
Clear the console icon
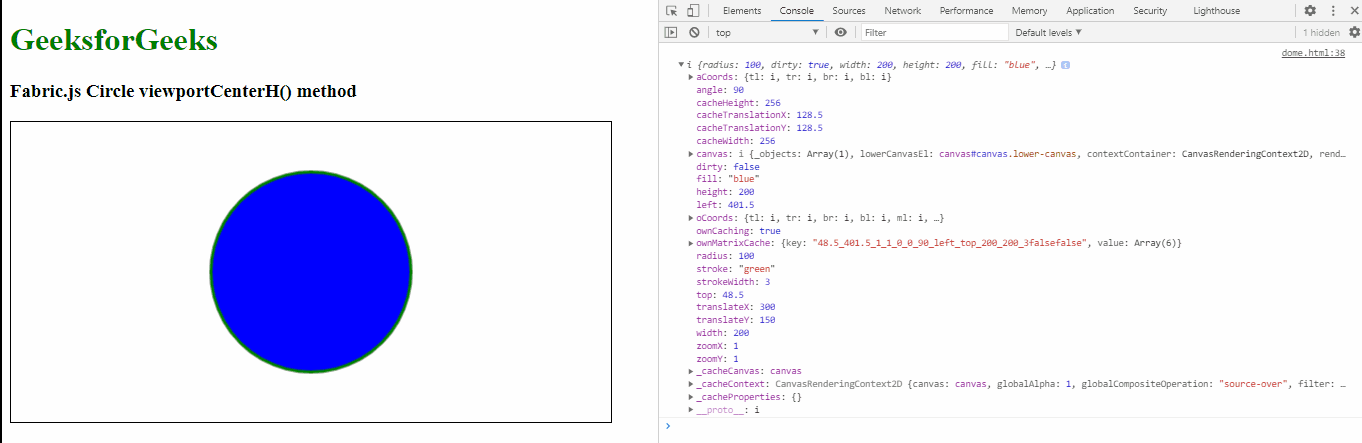694,32
